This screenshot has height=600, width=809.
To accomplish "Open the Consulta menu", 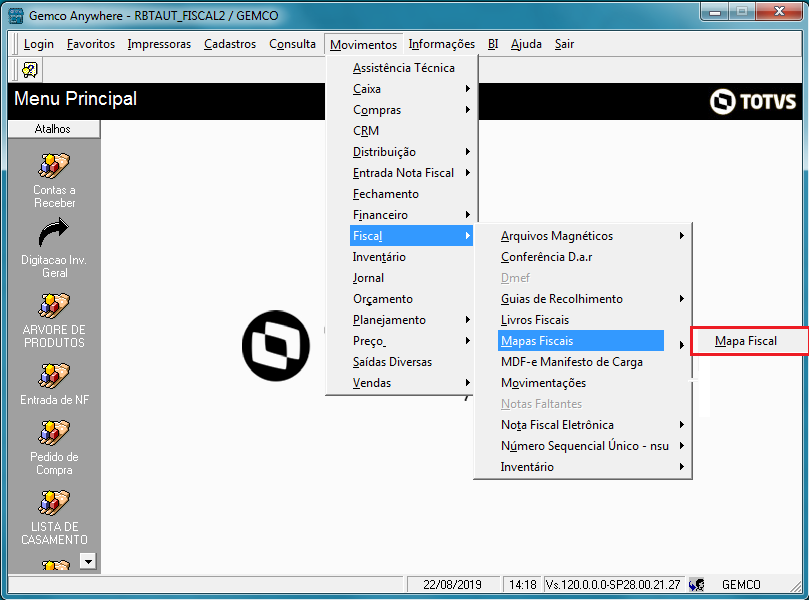I will click(x=292, y=44).
